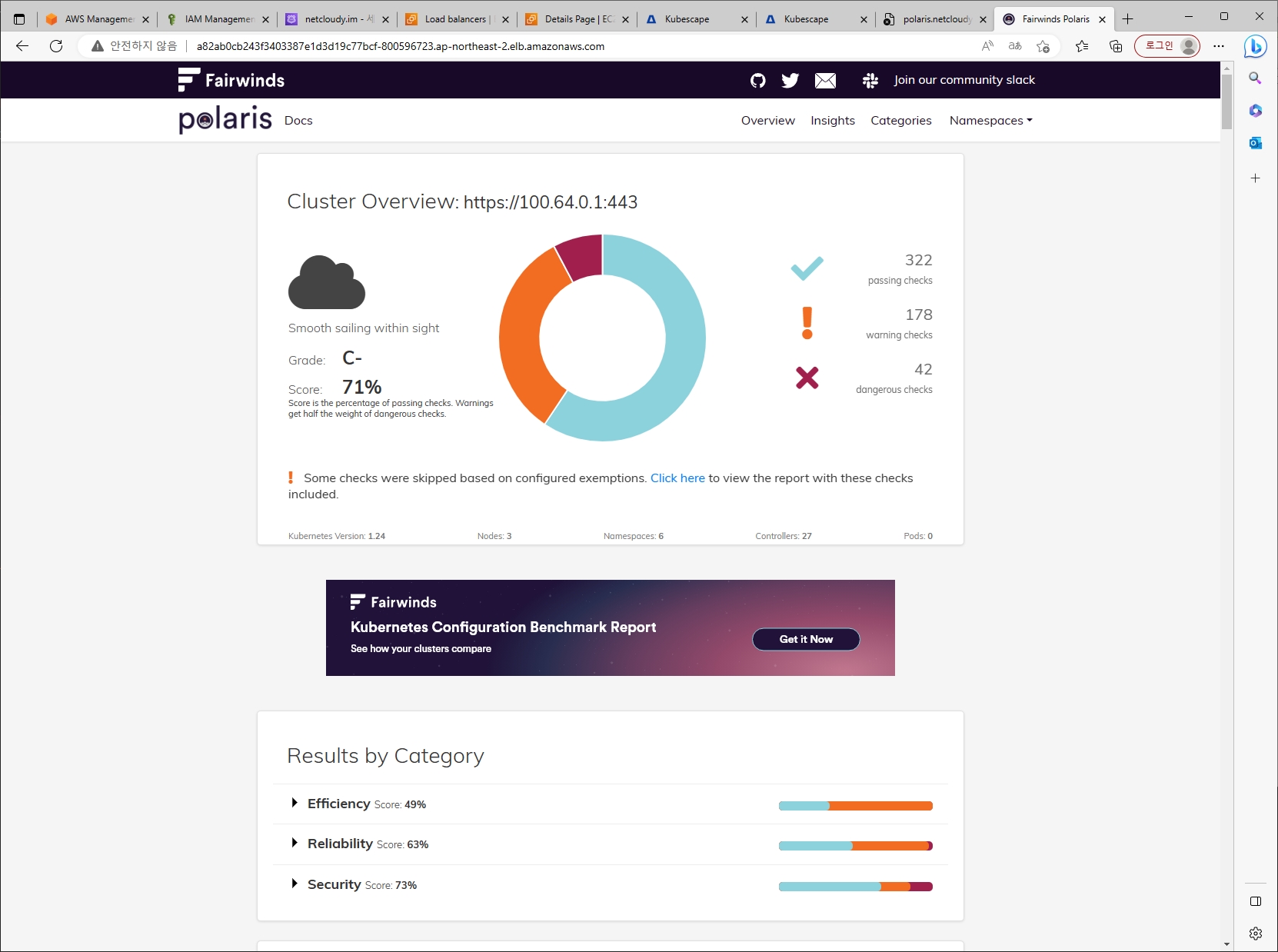Open the Namespaces dropdown
1278x952 pixels.
click(990, 121)
